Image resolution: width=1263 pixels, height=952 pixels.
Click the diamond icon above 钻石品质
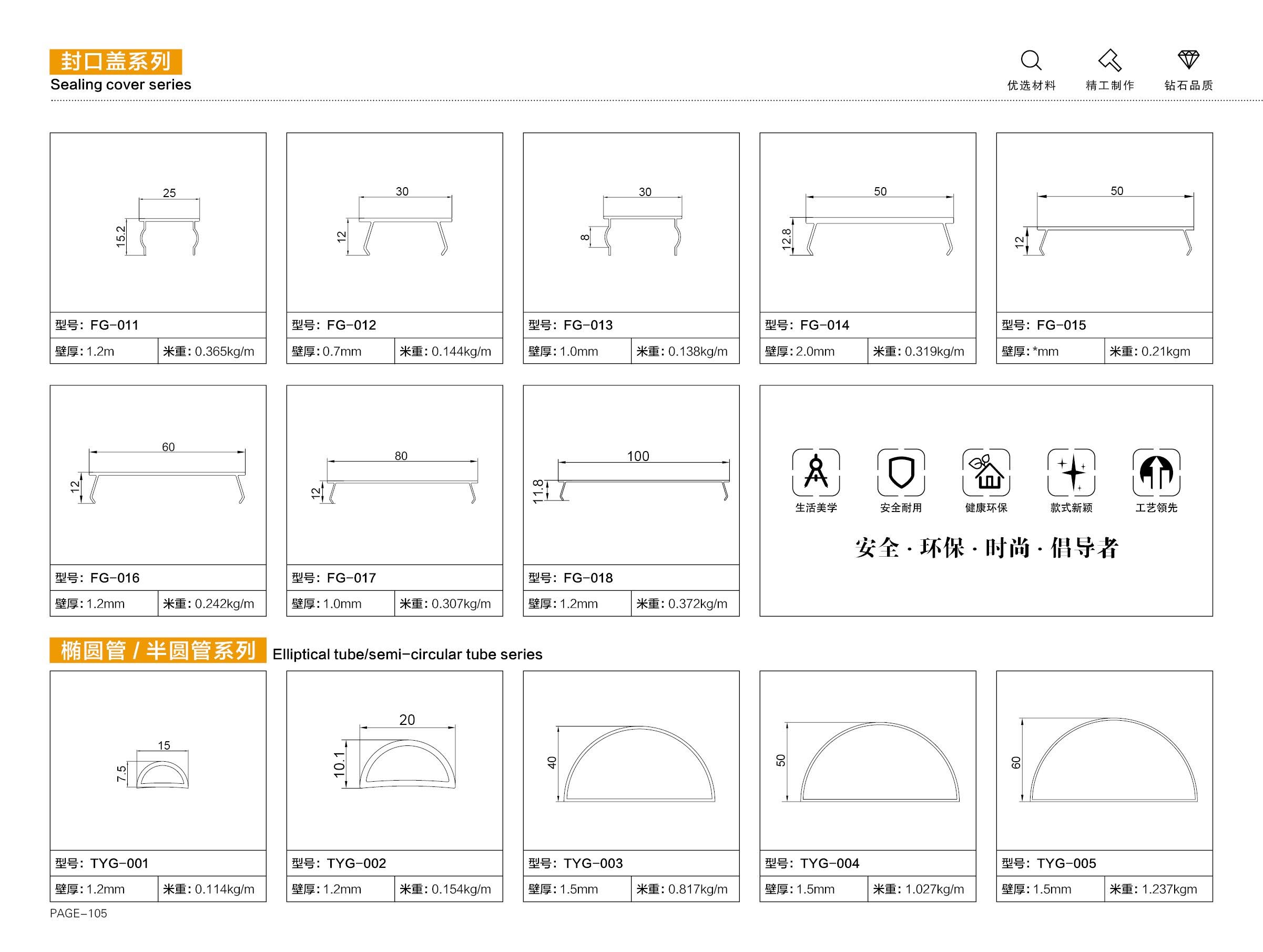click(x=1189, y=59)
